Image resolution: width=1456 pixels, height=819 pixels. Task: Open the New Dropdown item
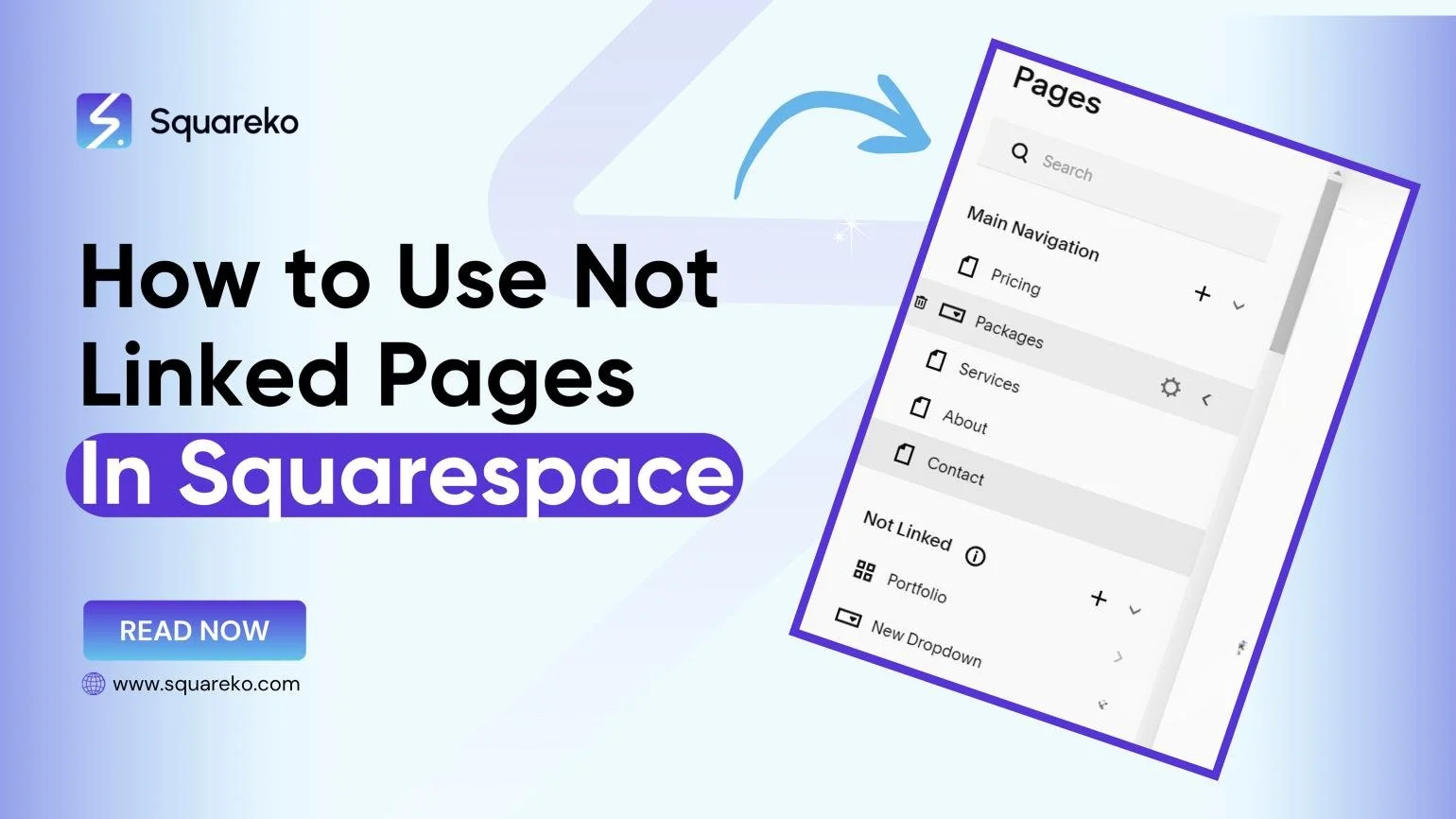tap(926, 643)
